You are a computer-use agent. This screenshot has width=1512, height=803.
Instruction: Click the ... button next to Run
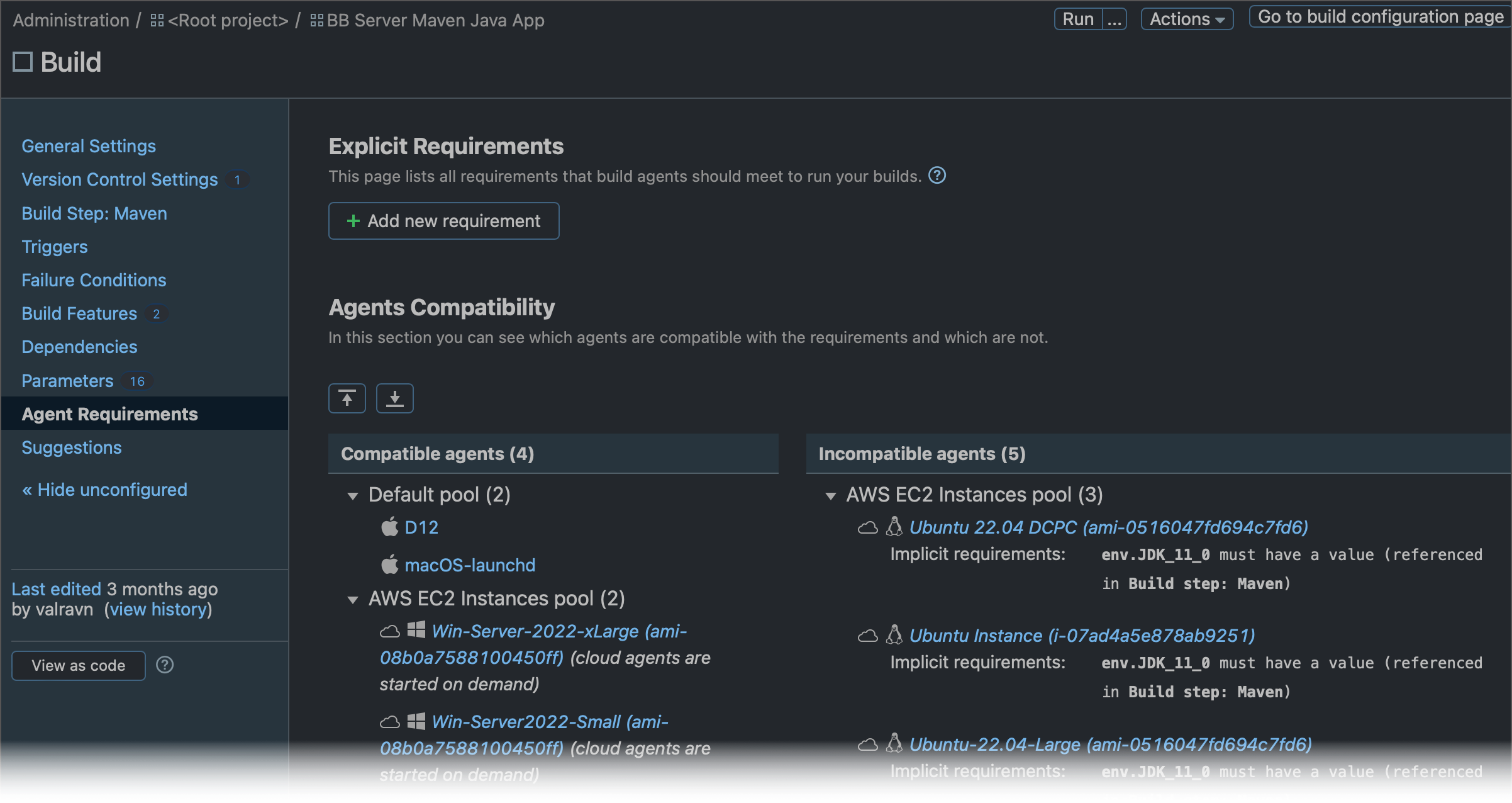coord(1115,18)
